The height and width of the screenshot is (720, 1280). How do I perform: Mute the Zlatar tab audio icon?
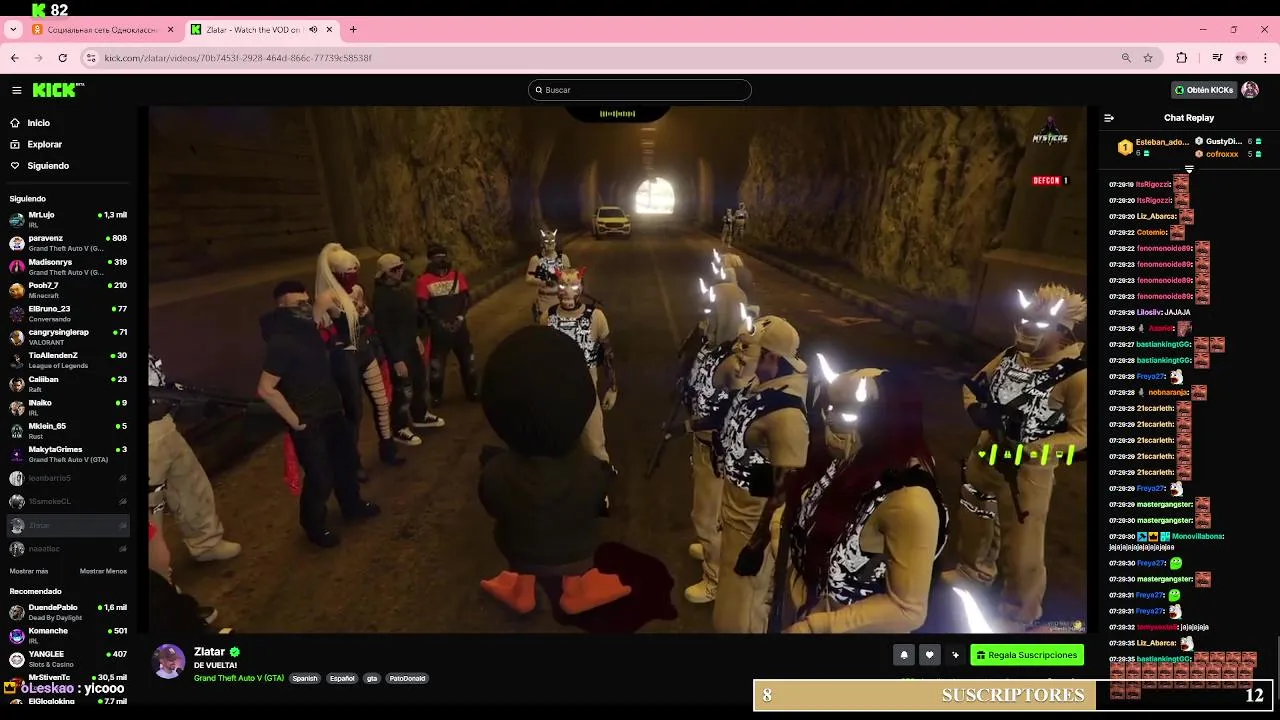pos(313,29)
